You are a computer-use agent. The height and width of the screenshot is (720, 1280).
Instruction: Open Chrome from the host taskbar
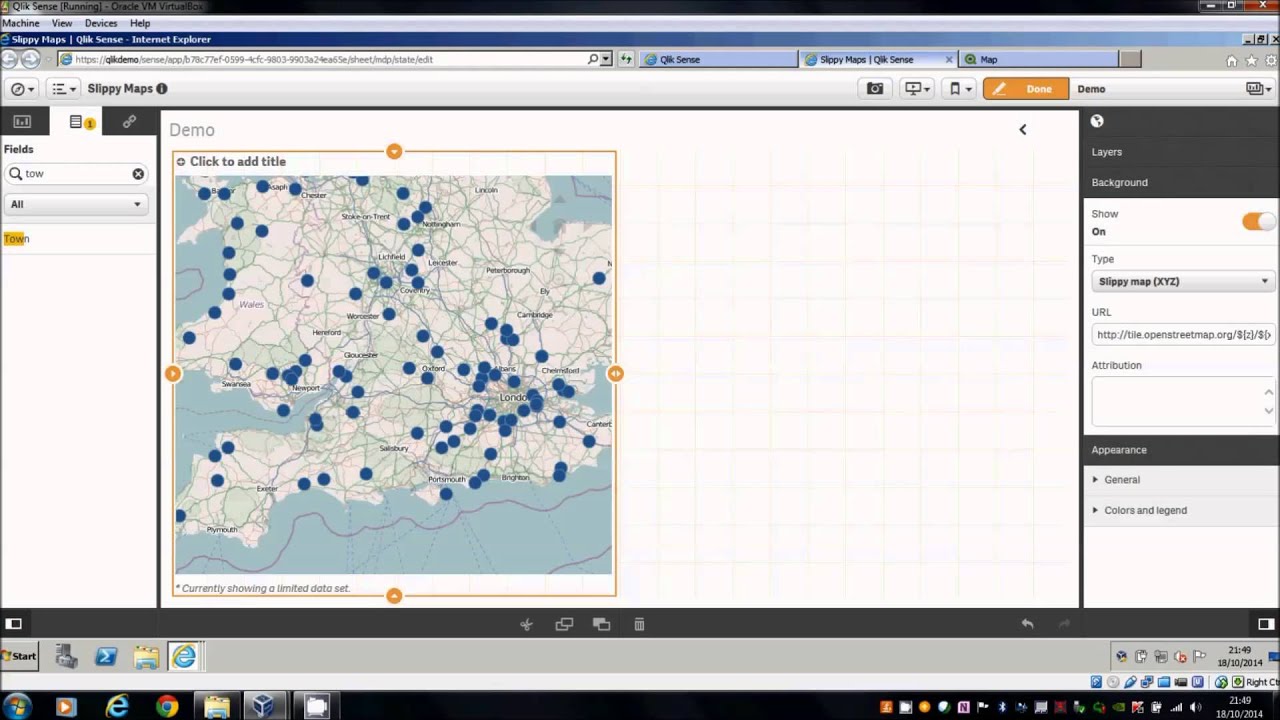[167, 707]
